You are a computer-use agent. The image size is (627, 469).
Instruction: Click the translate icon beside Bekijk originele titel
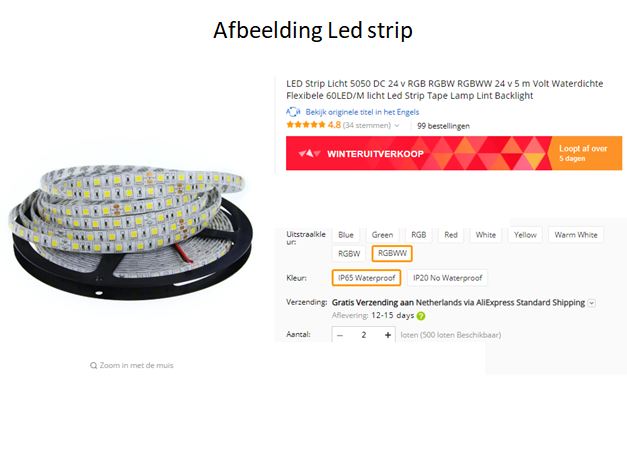[293, 112]
